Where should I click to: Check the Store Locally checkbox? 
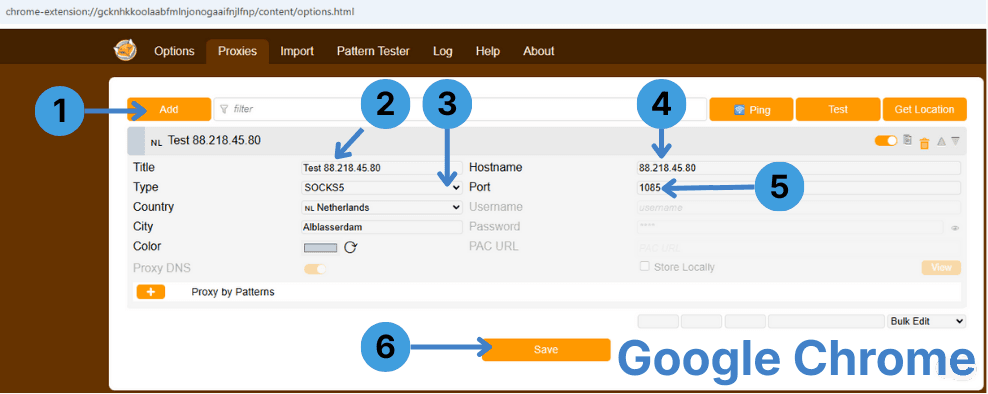coord(645,266)
